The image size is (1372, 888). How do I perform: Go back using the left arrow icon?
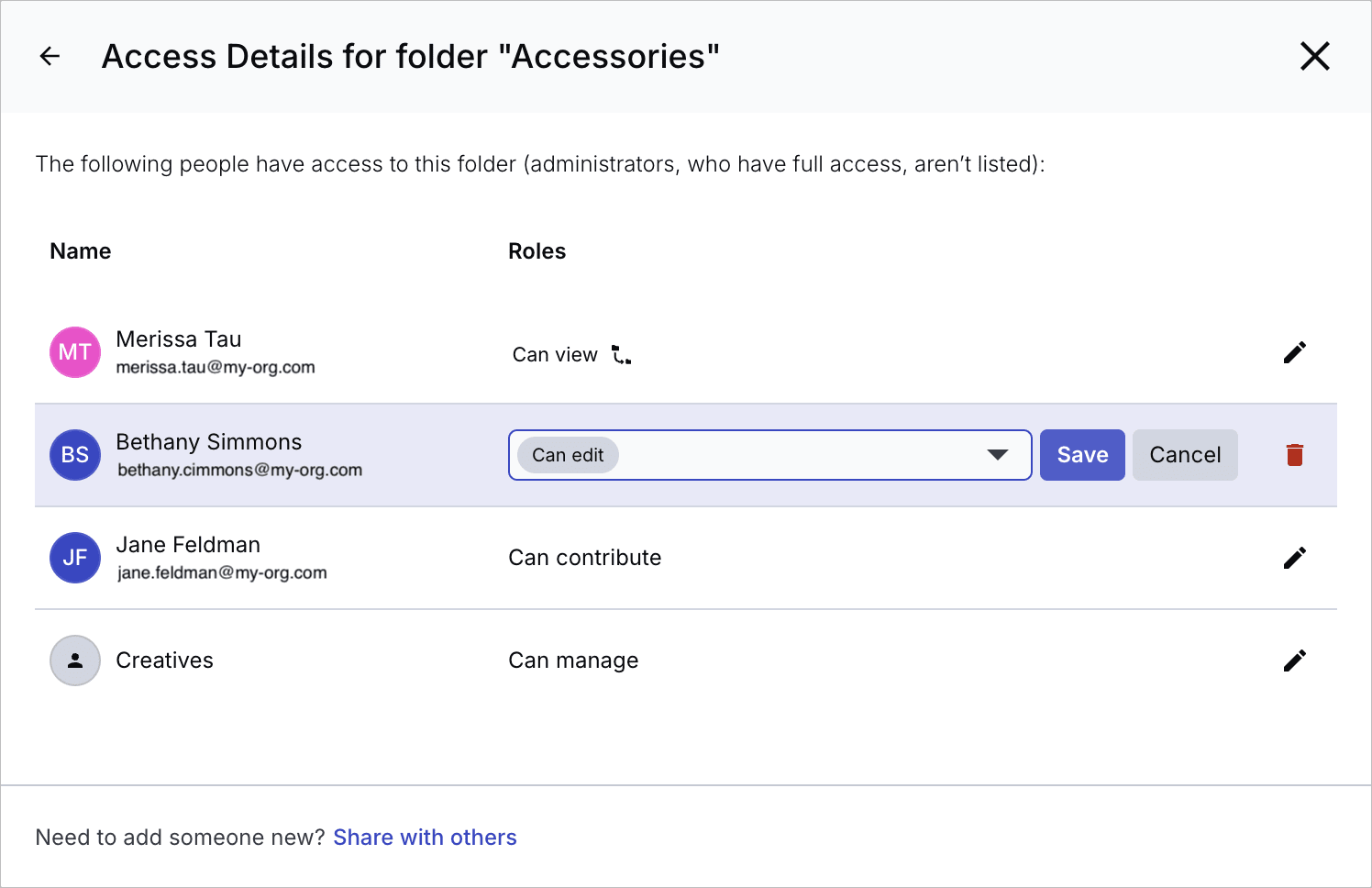pos(50,57)
